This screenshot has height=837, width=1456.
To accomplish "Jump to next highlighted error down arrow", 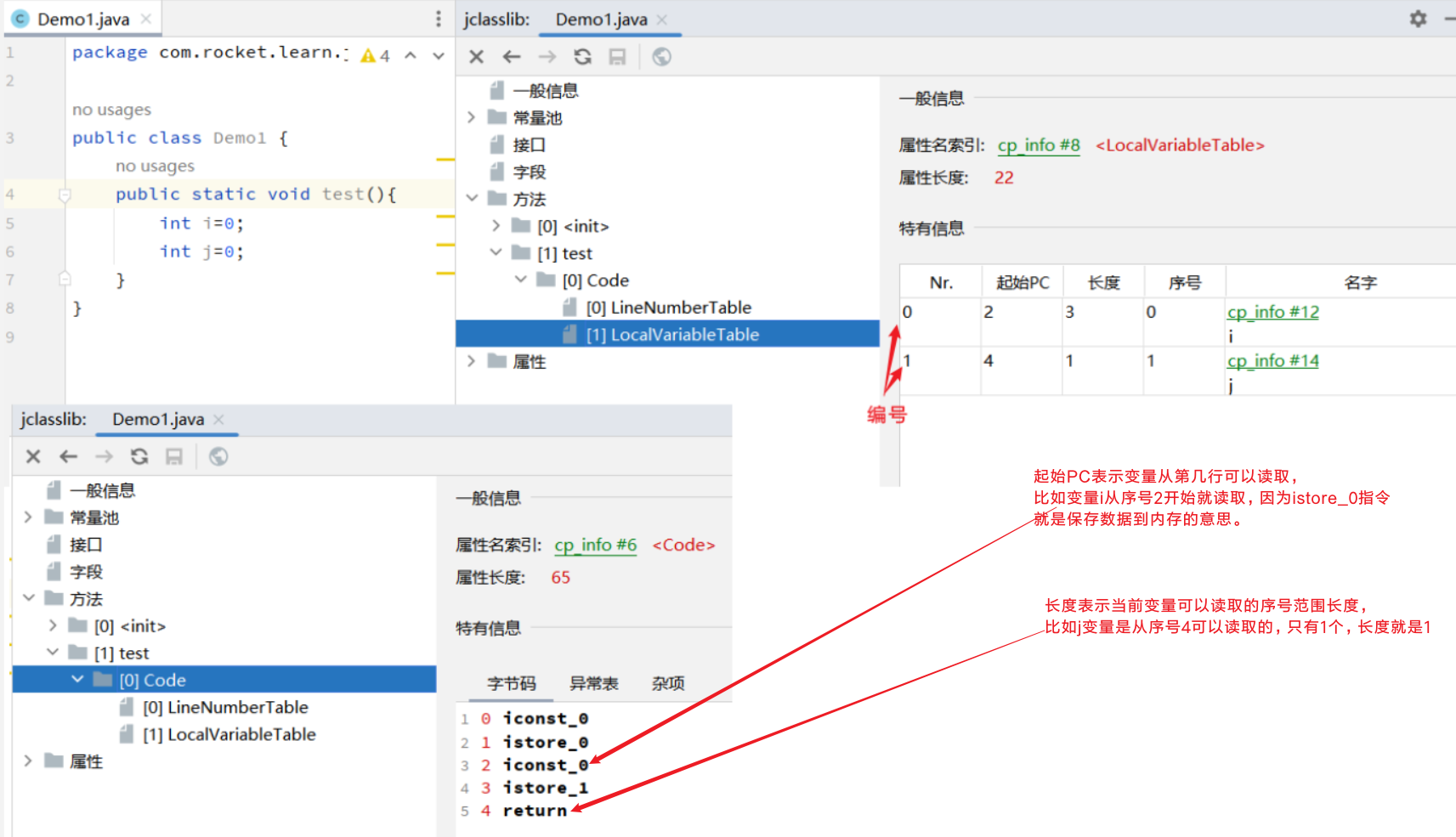I will [439, 56].
